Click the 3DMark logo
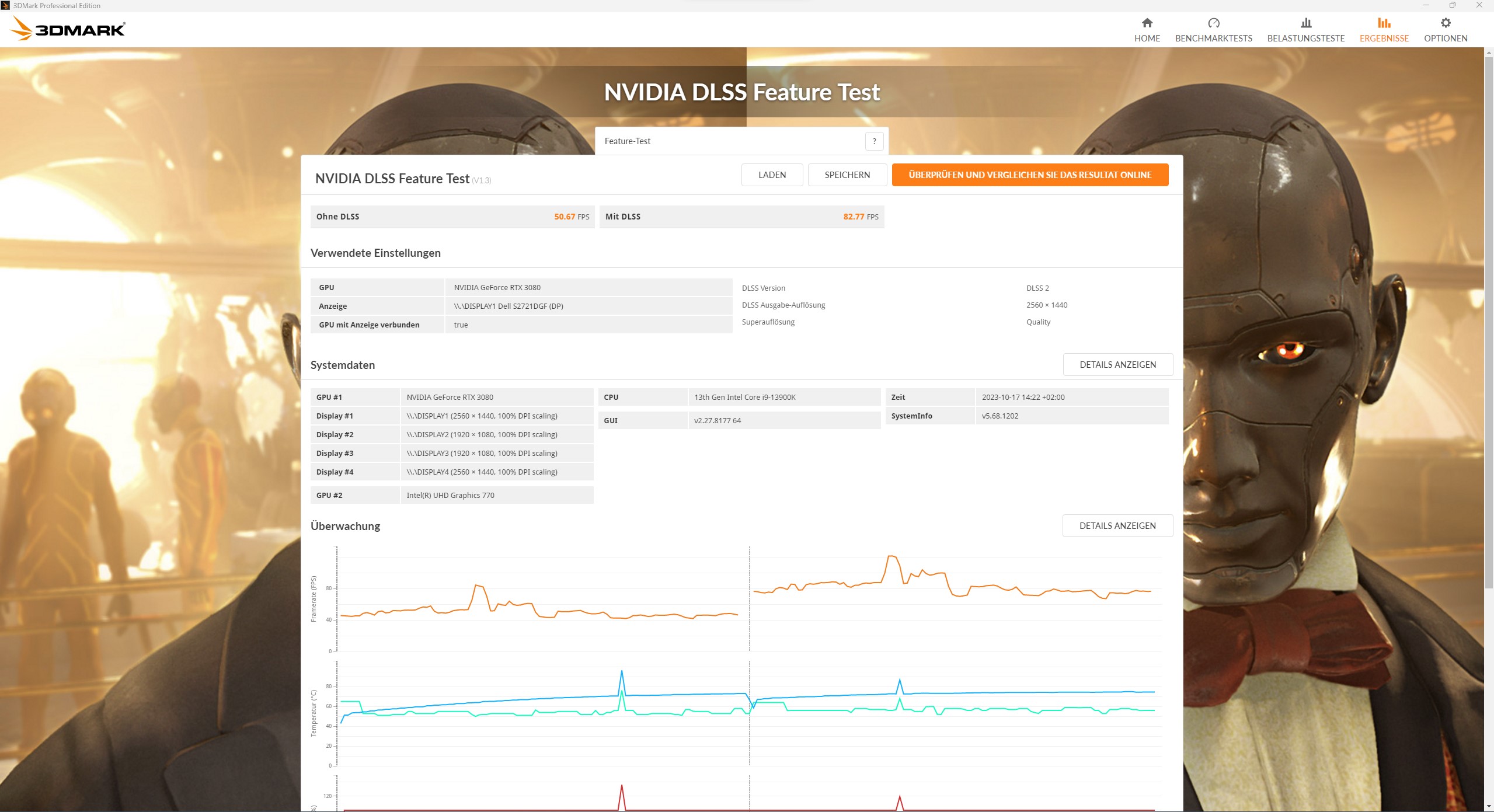 [x=68, y=29]
